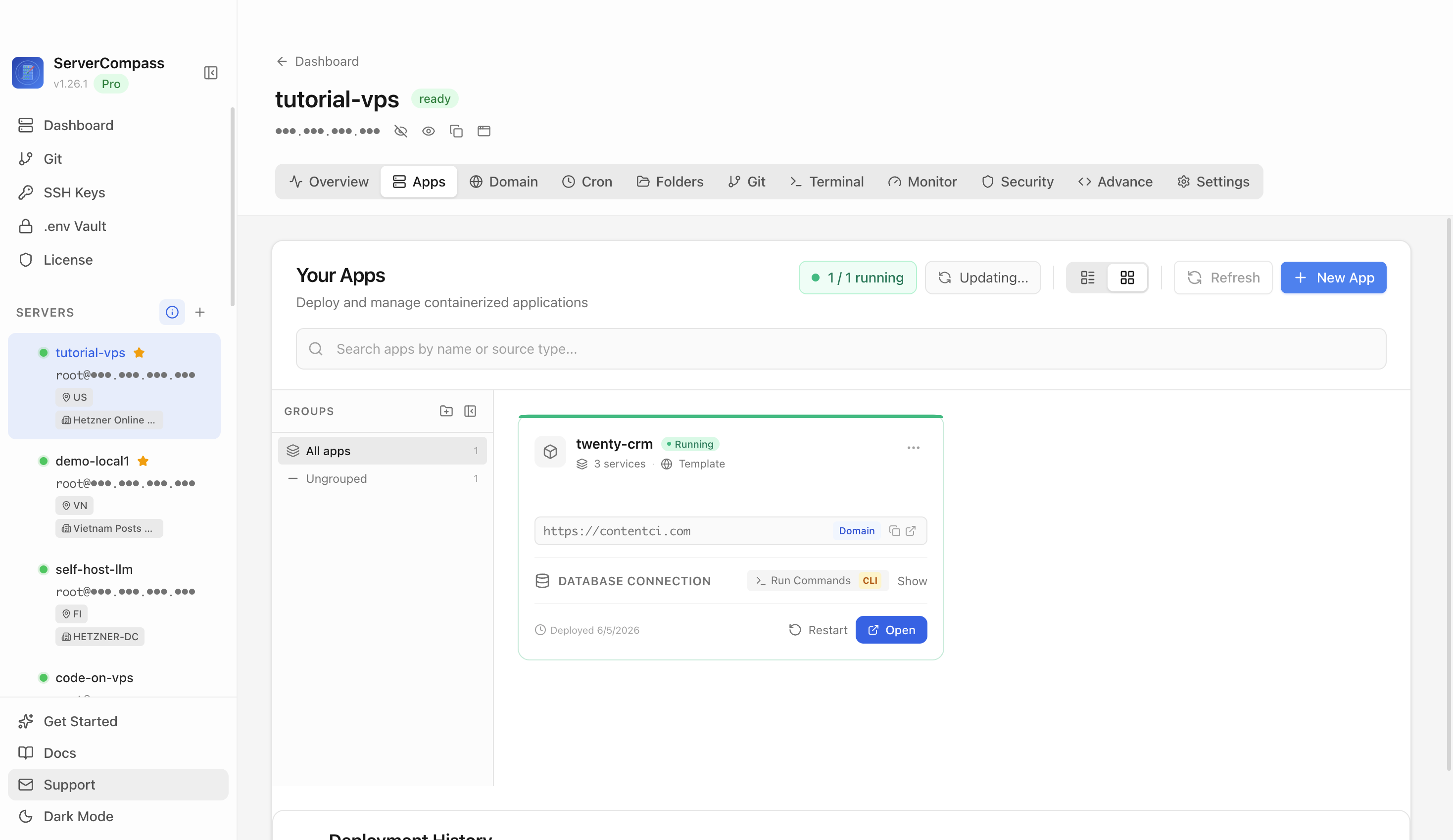Screen dimensions: 1453x840
Task: Toggle Dark Mode
Action: tap(118, 816)
